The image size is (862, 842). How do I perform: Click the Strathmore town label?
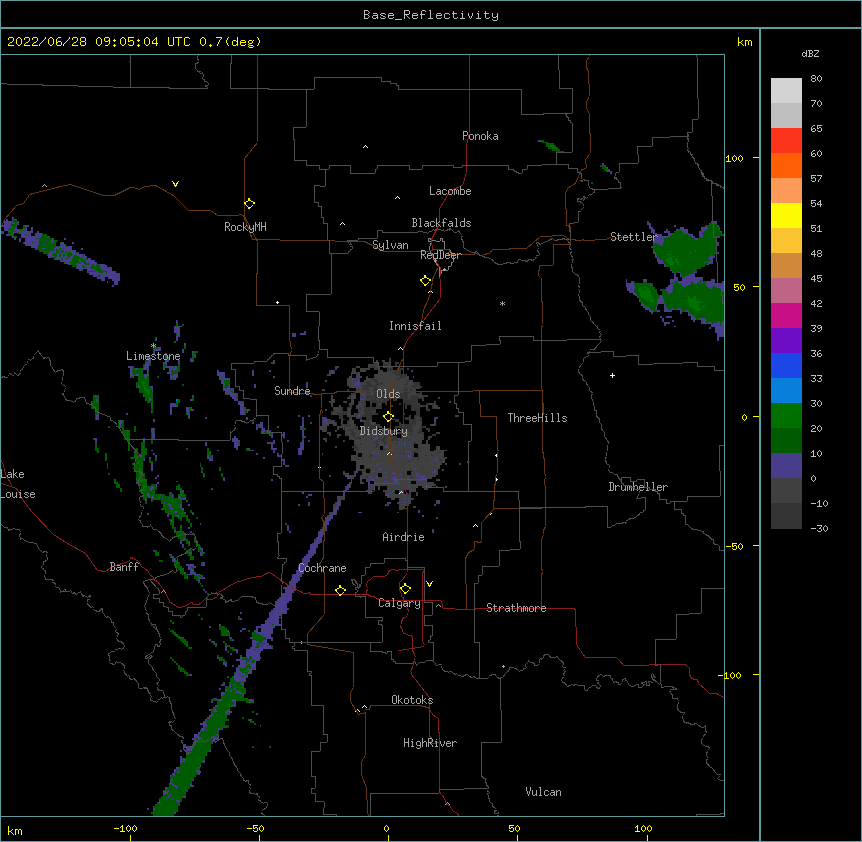click(x=516, y=608)
